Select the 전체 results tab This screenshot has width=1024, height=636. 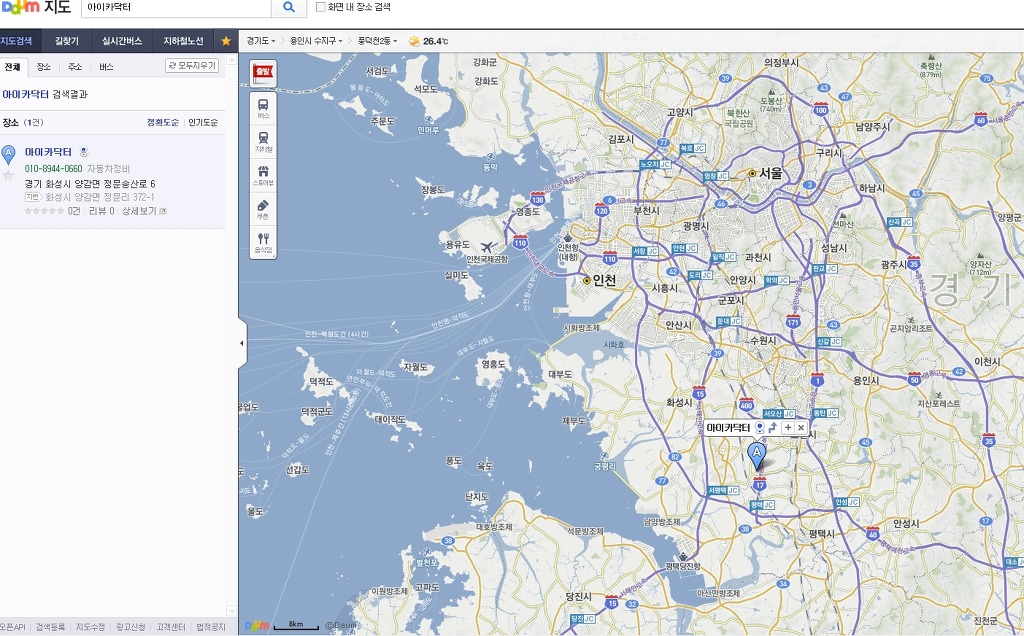pyautogui.click(x=12, y=67)
